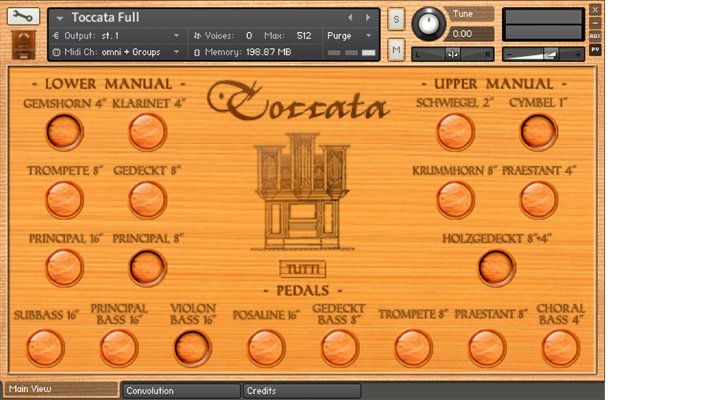Enable the Krummhorn 8" stop
710x400 pixels.
point(455,198)
